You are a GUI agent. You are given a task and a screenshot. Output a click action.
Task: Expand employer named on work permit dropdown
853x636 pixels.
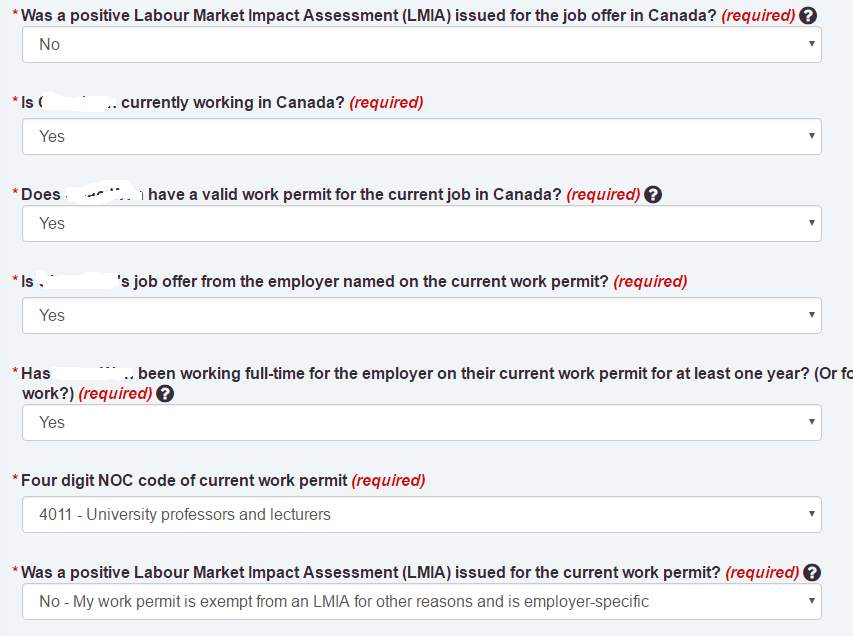(x=422, y=316)
